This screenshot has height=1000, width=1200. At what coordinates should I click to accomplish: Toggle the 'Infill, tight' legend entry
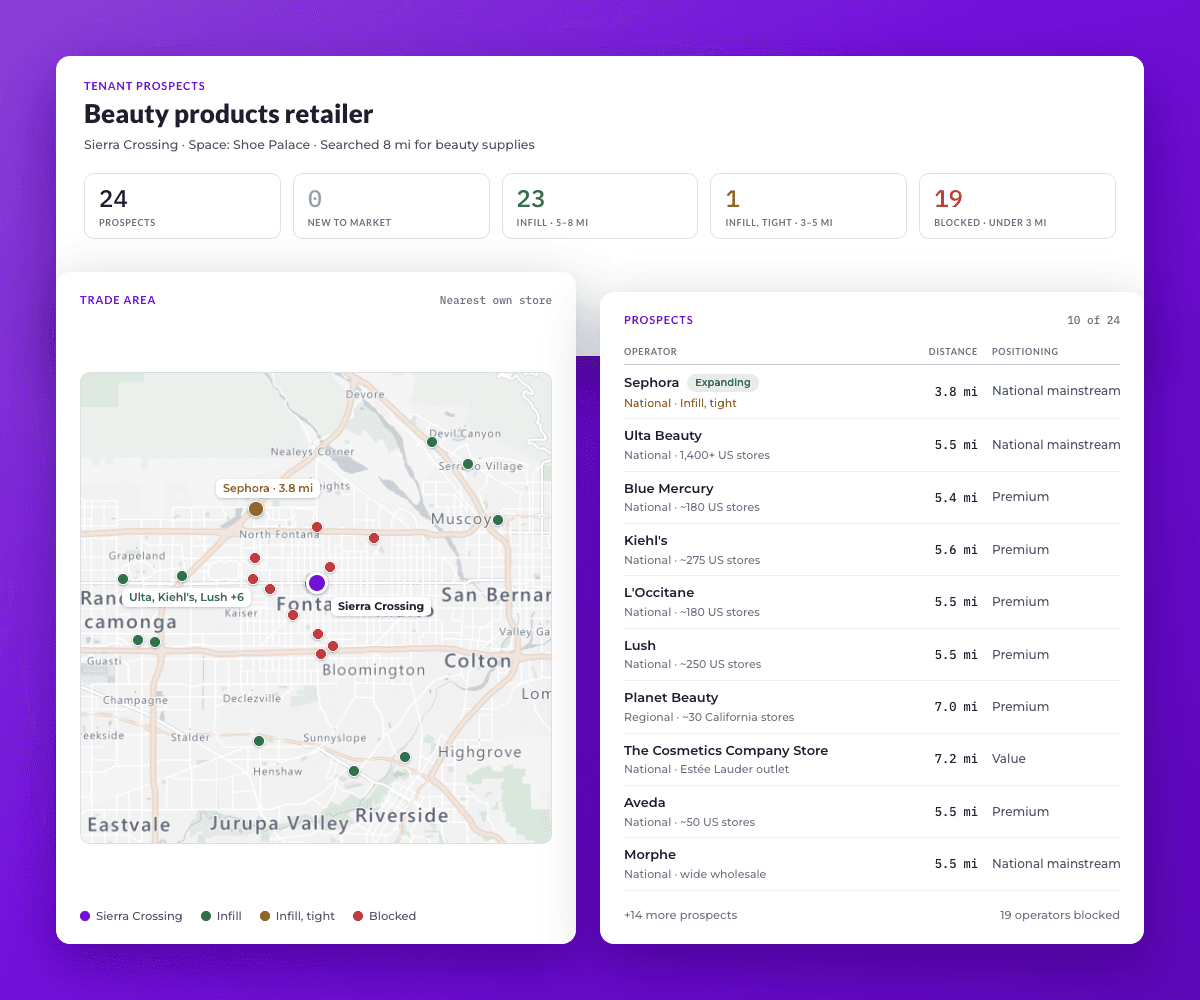click(x=297, y=916)
